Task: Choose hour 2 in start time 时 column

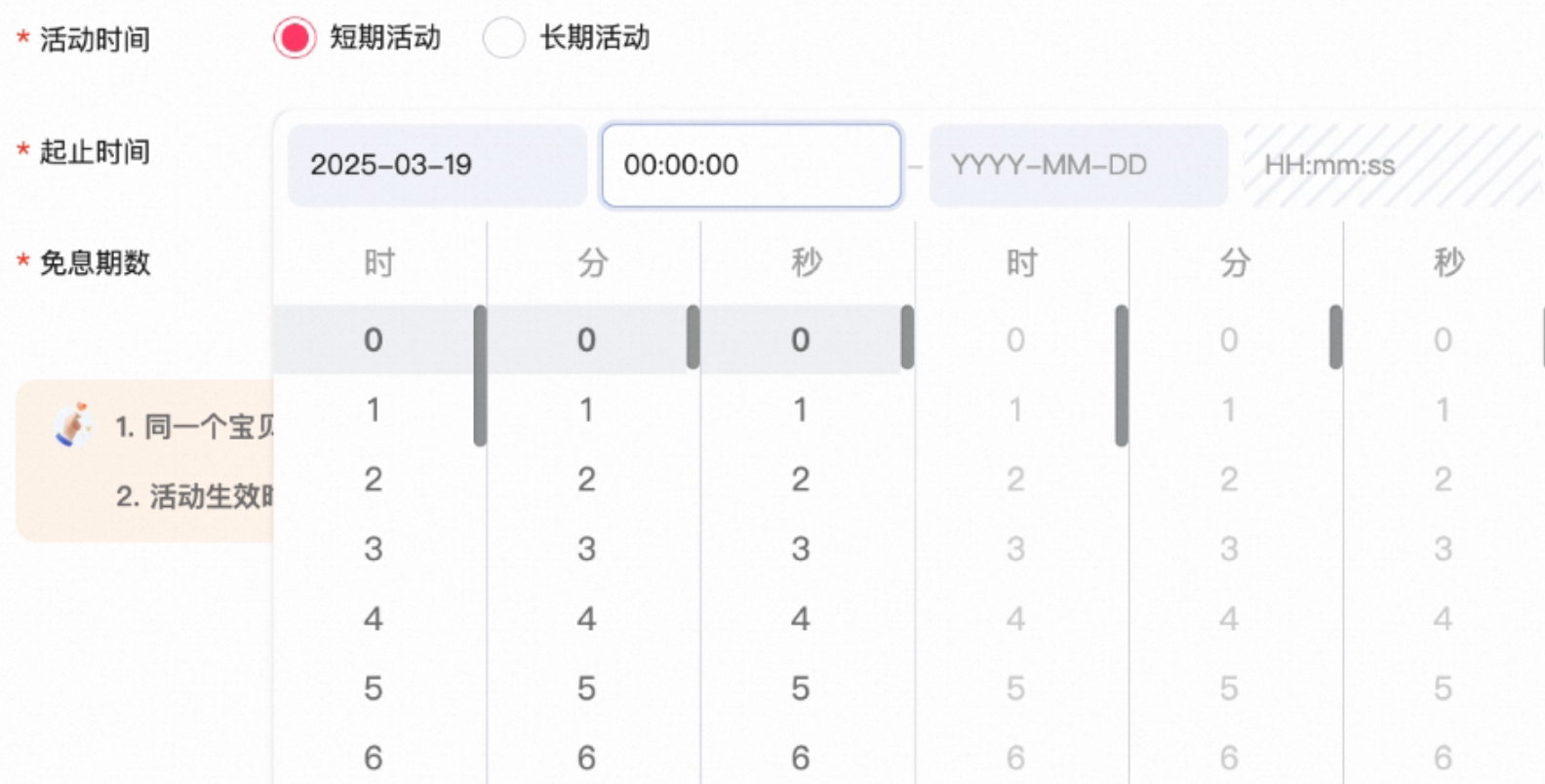Action: pos(373,479)
